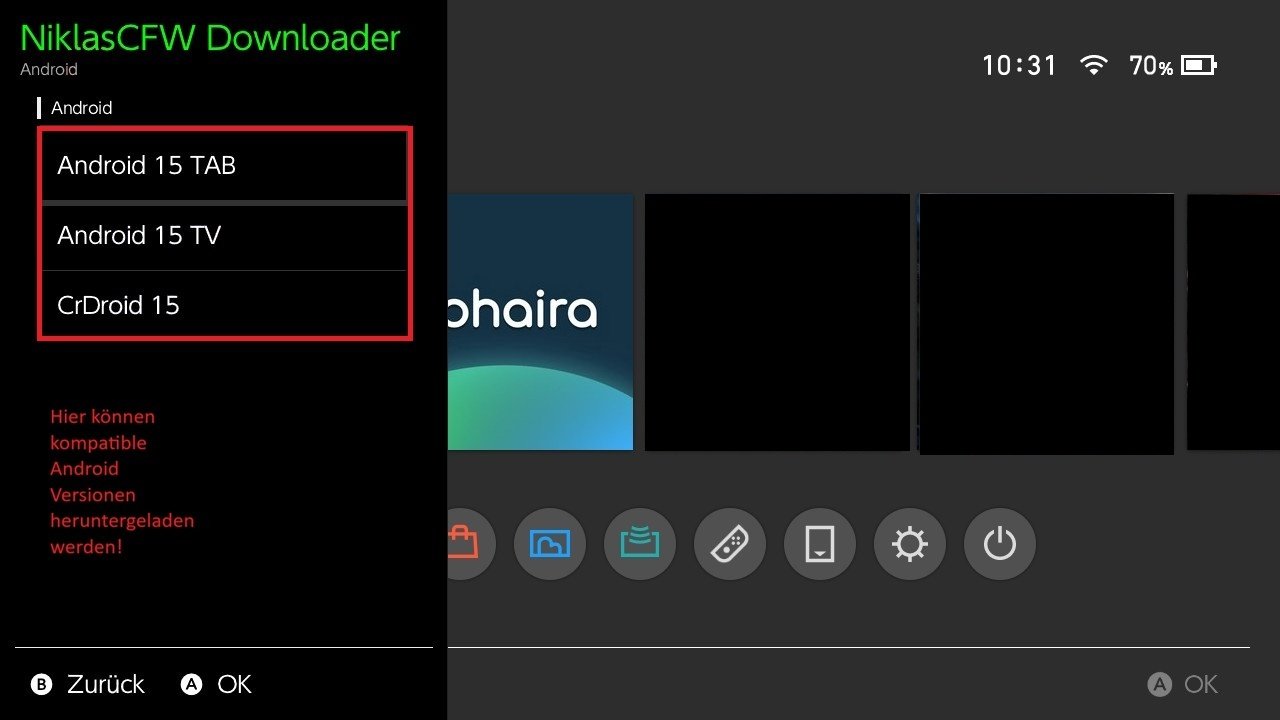Click the dimmed A OK hint at bottom right

point(1183,684)
